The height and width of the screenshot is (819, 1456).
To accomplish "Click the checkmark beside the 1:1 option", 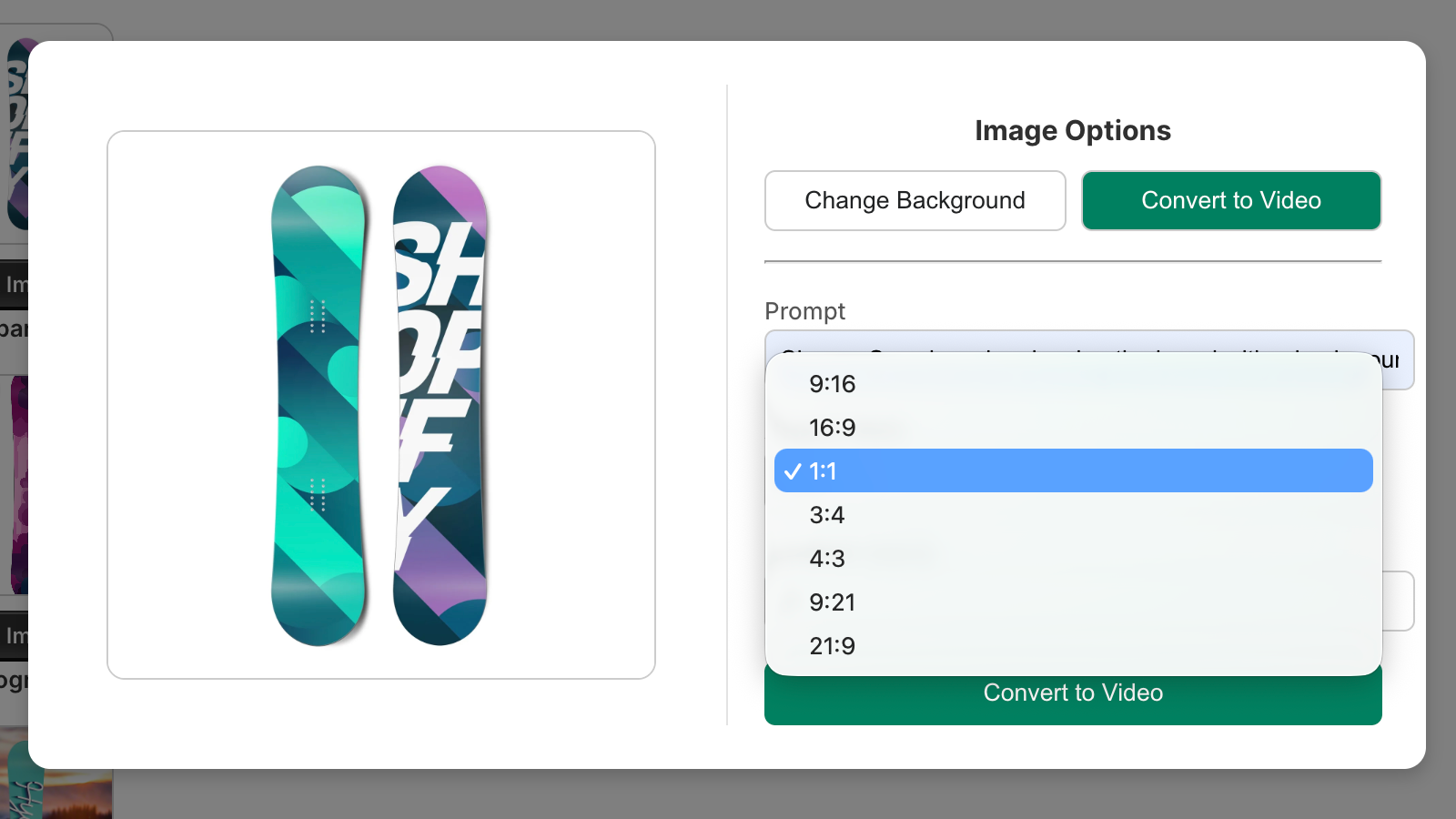I will tap(791, 470).
